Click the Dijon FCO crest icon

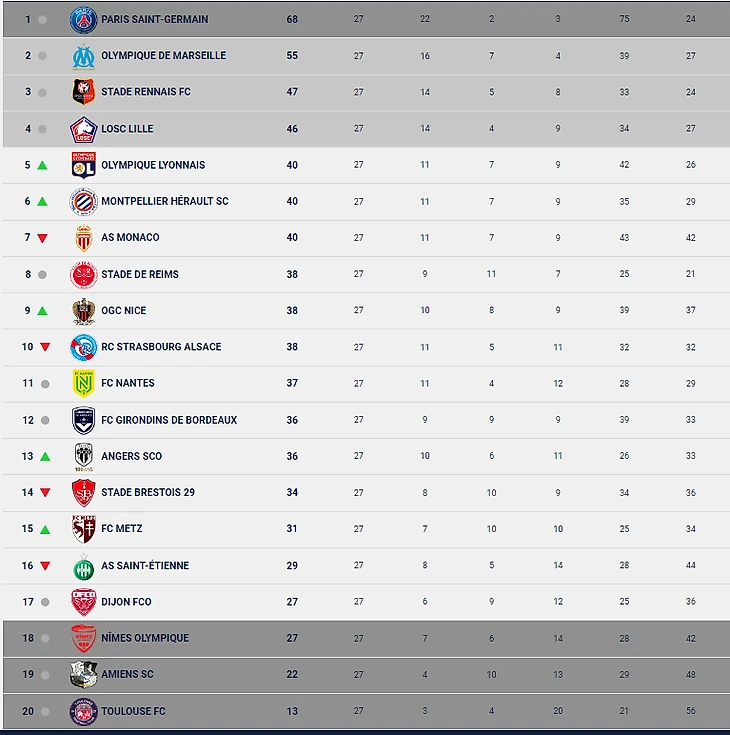tap(84, 602)
